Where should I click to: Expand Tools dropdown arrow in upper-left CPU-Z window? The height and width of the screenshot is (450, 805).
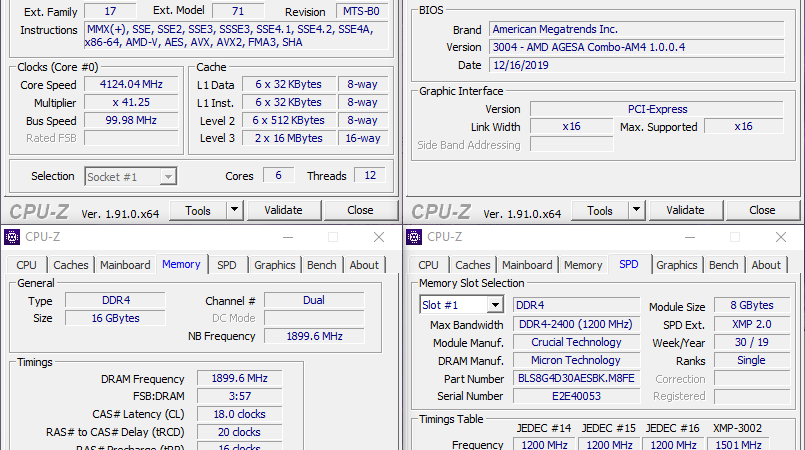click(x=234, y=210)
